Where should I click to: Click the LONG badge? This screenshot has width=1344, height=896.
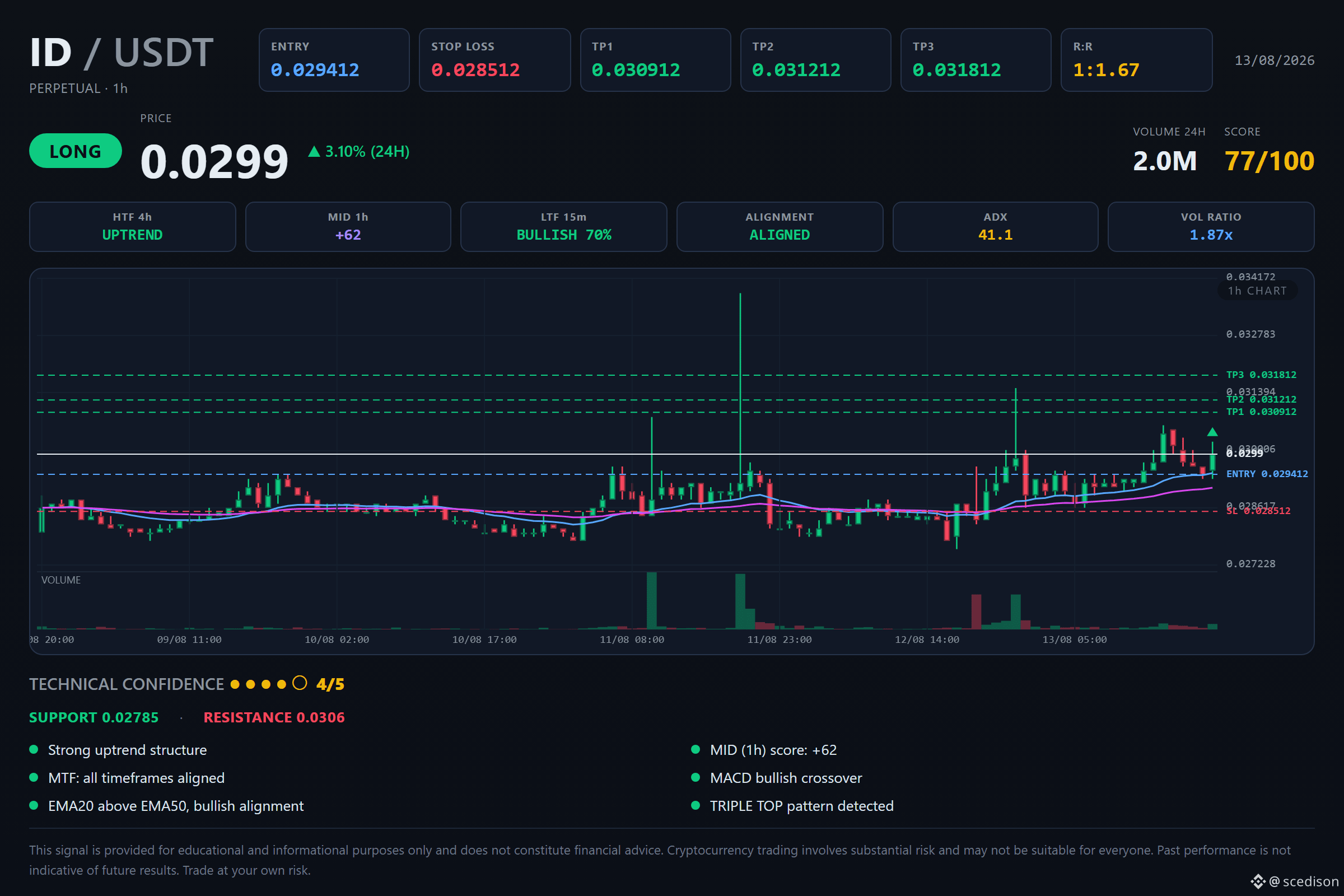pyautogui.click(x=76, y=151)
